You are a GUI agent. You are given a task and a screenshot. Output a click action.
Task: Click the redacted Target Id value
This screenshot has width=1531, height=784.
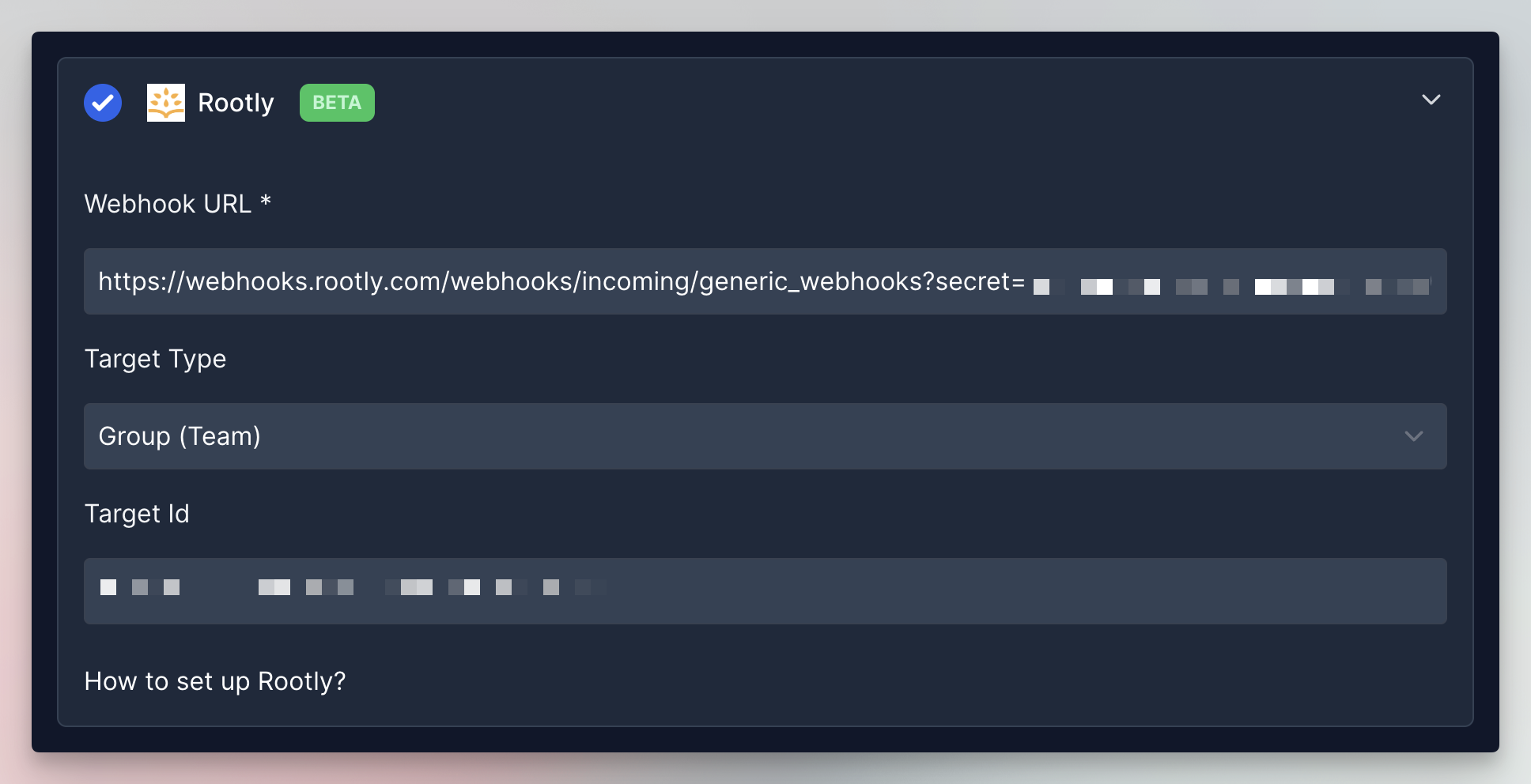(x=353, y=587)
